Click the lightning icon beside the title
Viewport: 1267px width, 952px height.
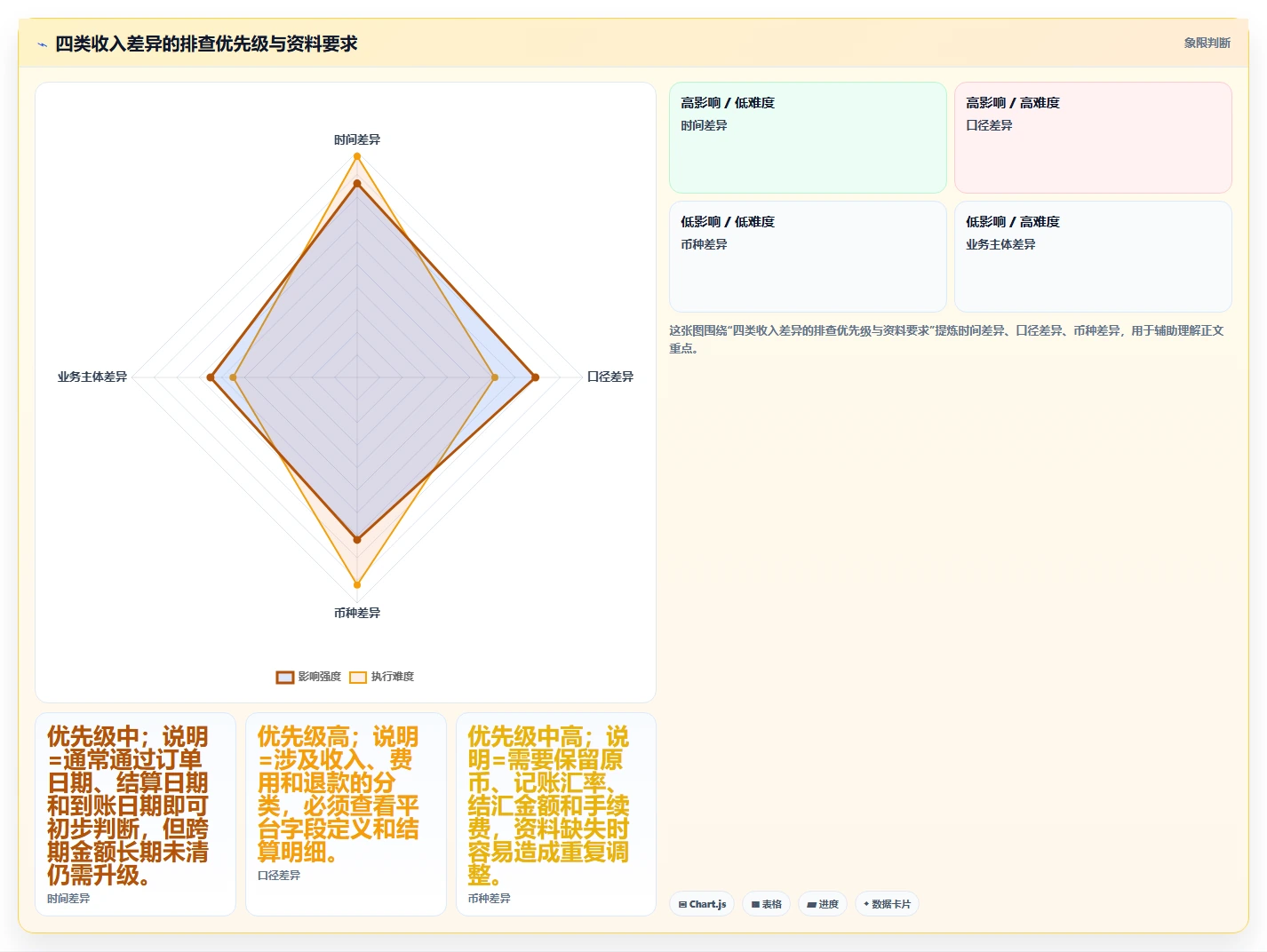tap(42, 44)
